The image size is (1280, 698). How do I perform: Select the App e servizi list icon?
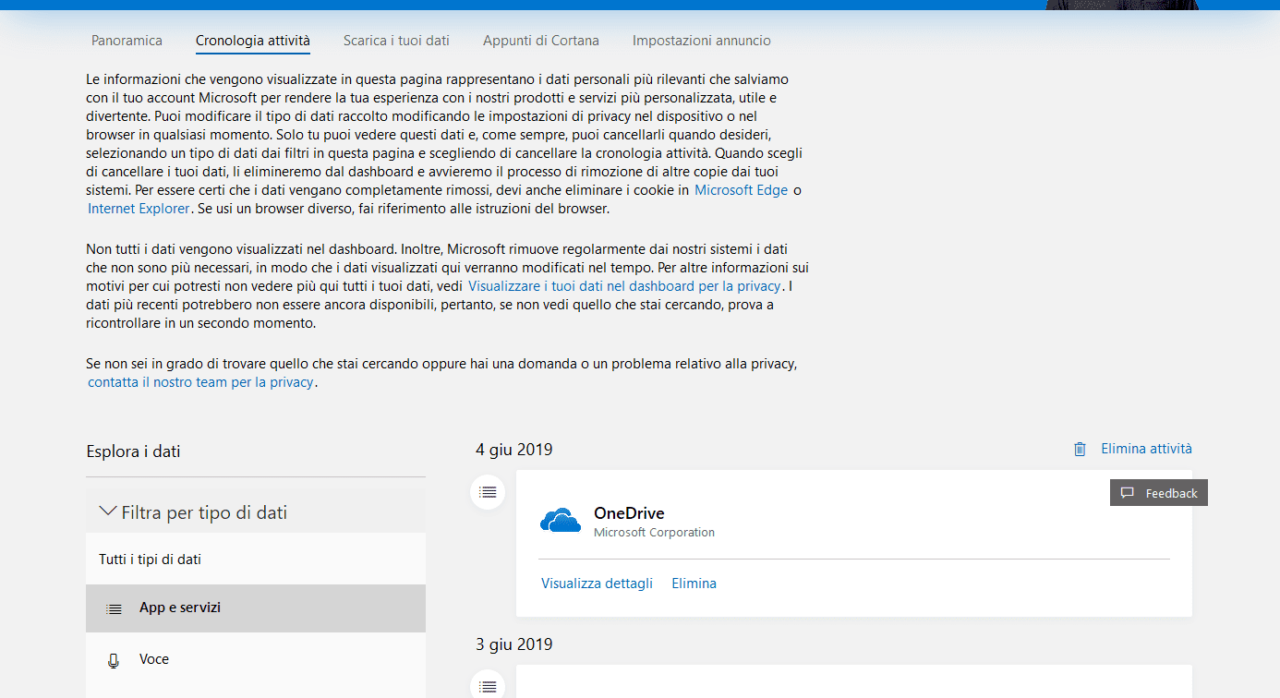point(114,608)
